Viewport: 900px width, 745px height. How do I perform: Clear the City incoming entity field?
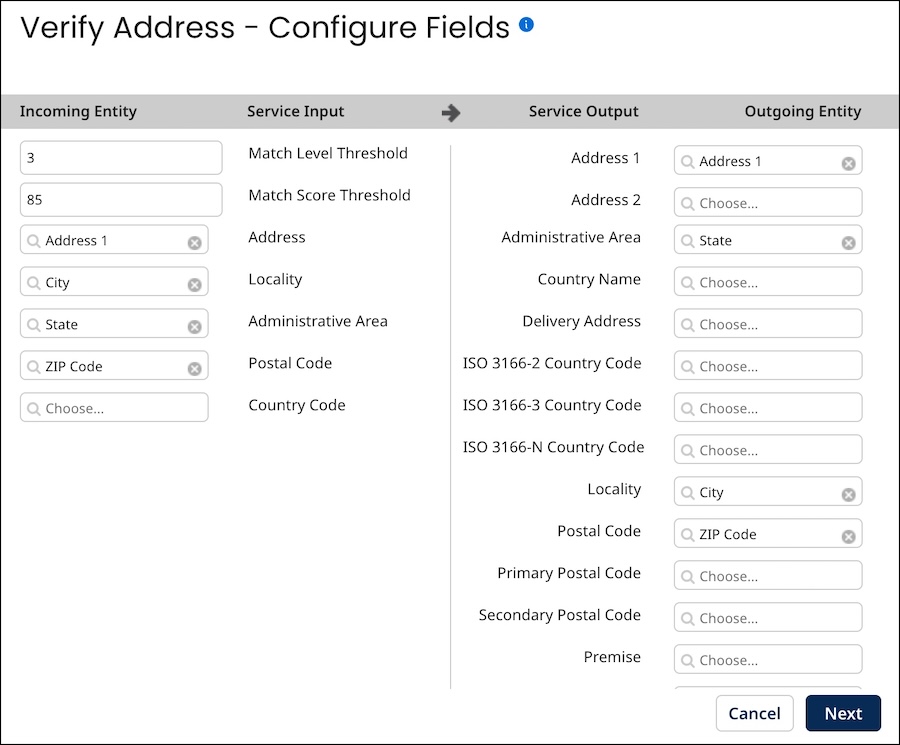pyautogui.click(x=195, y=282)
